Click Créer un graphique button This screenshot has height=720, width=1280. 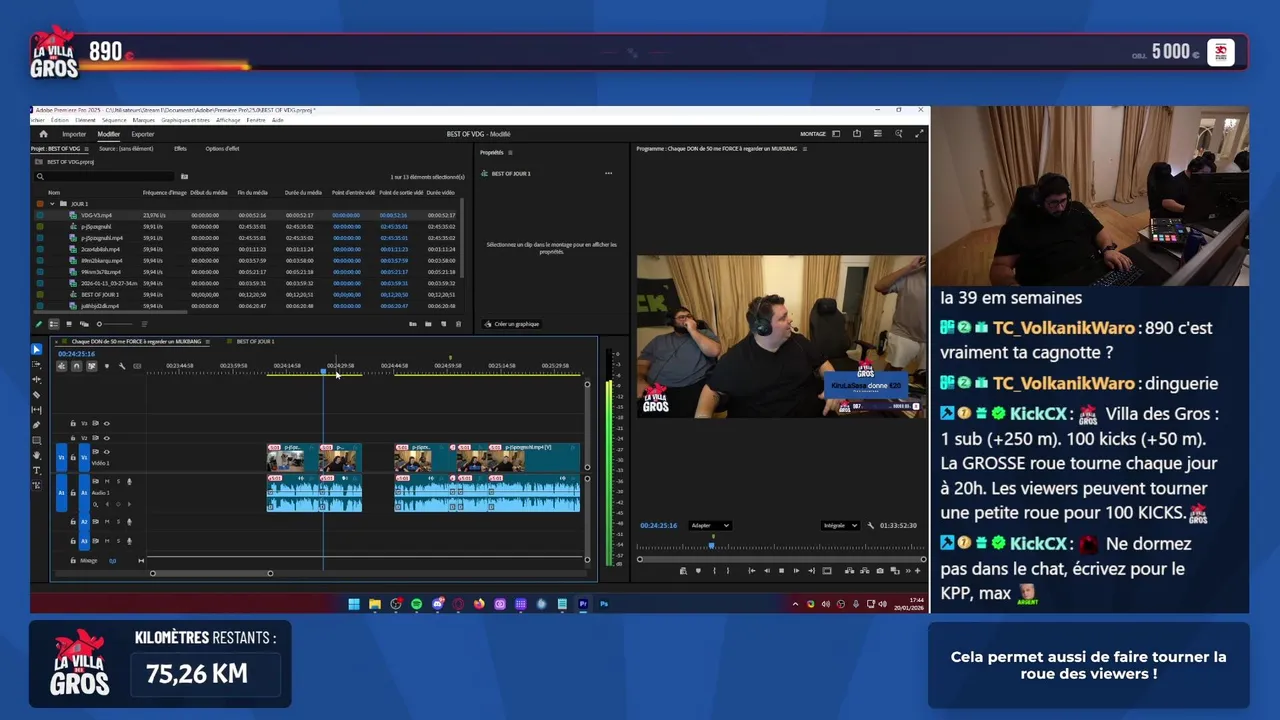(511, 324)
